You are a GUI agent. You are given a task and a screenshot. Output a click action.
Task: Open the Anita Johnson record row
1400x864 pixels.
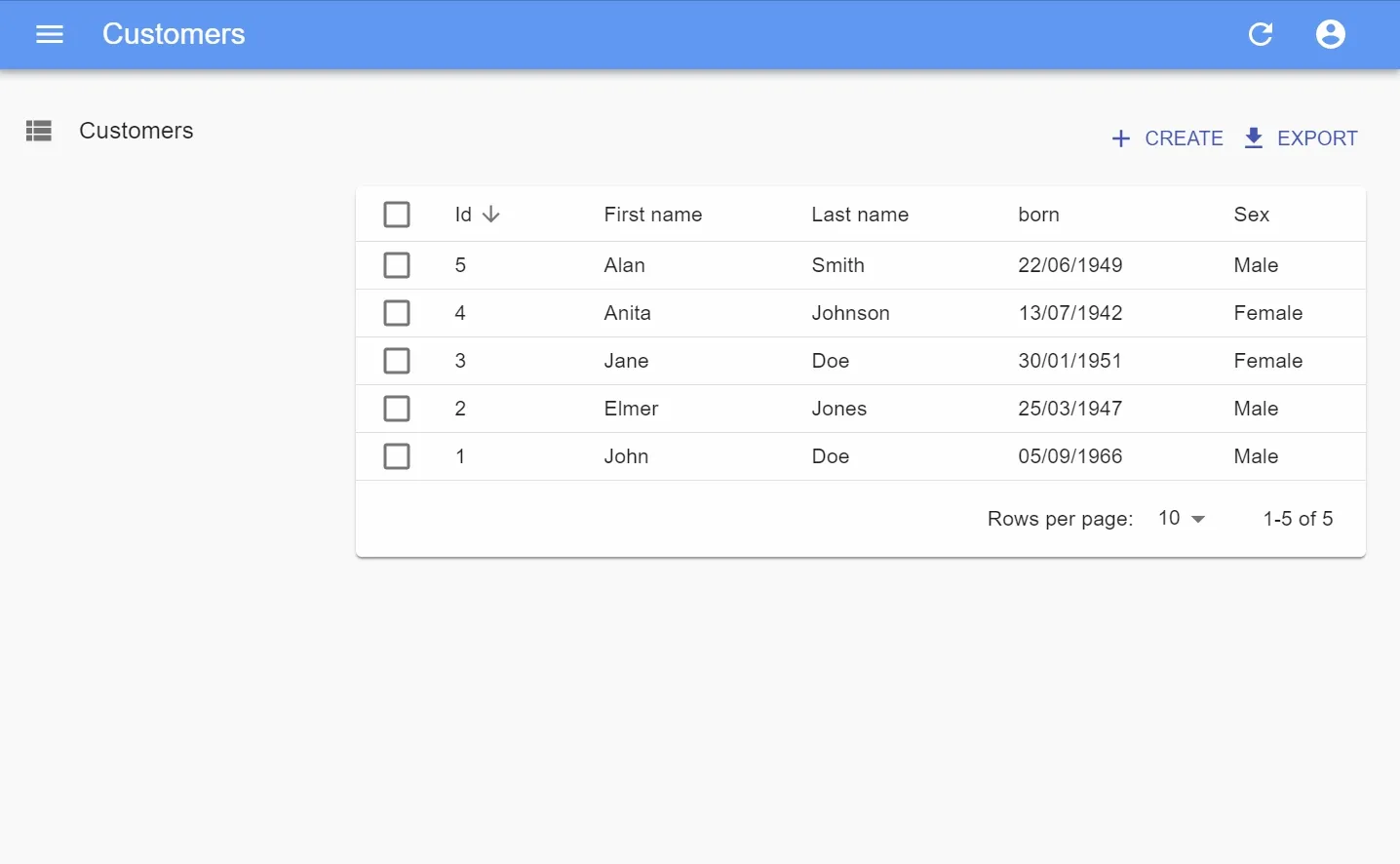[x=780, y=312]
